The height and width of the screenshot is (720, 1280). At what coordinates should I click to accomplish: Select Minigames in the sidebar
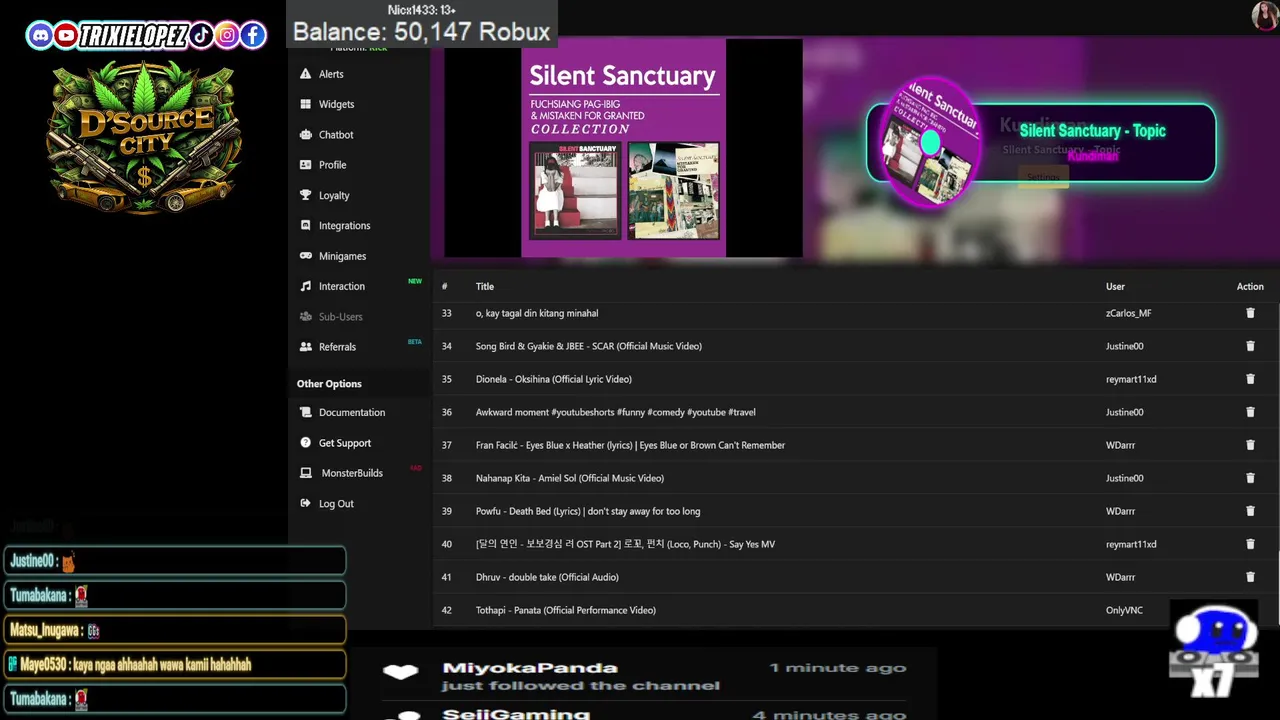342,256
